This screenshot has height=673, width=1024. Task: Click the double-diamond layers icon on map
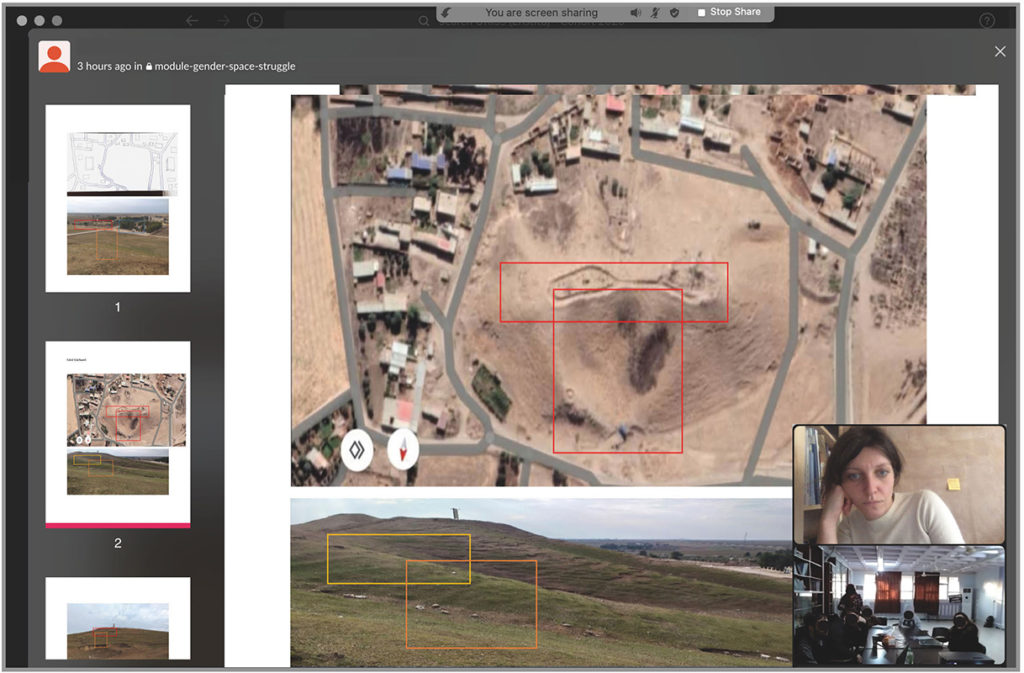tap(357, 450)
